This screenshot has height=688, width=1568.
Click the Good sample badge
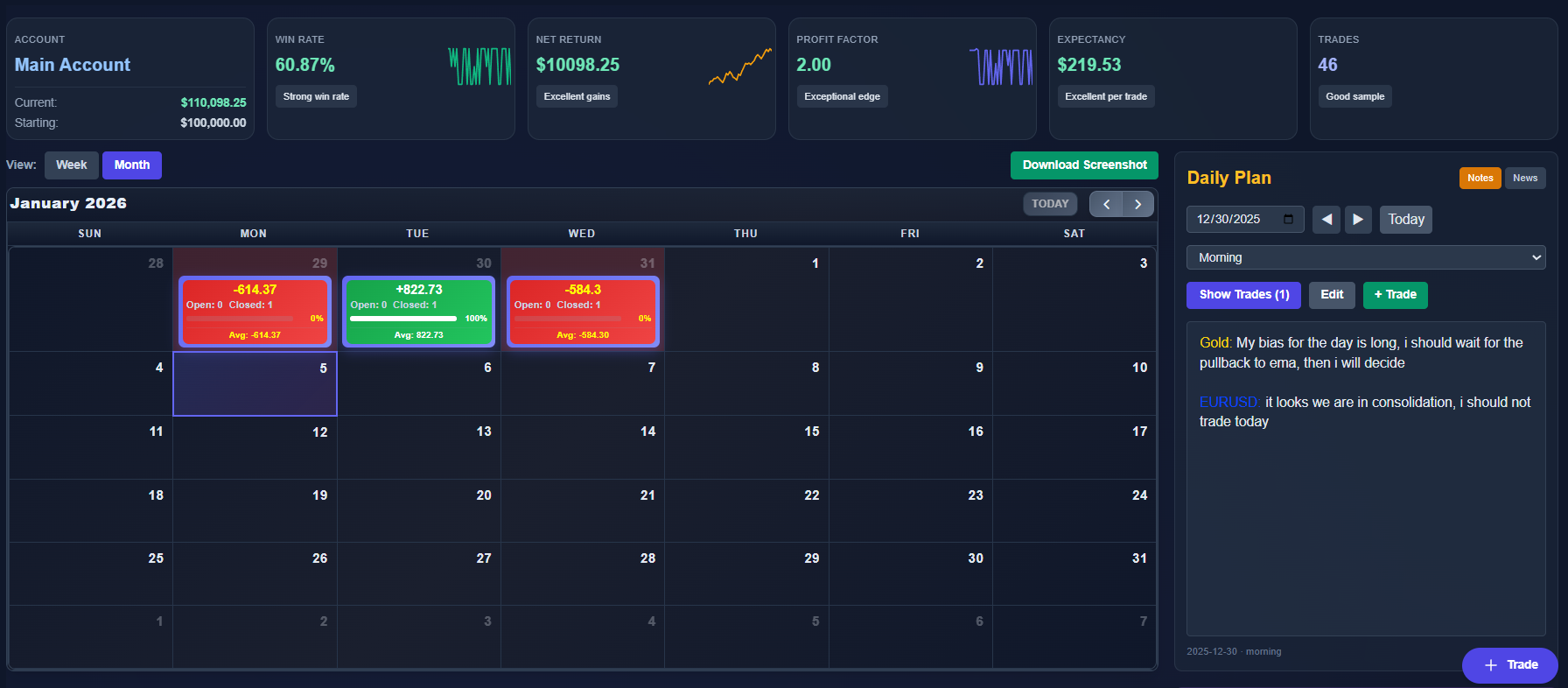point(1354,96)
